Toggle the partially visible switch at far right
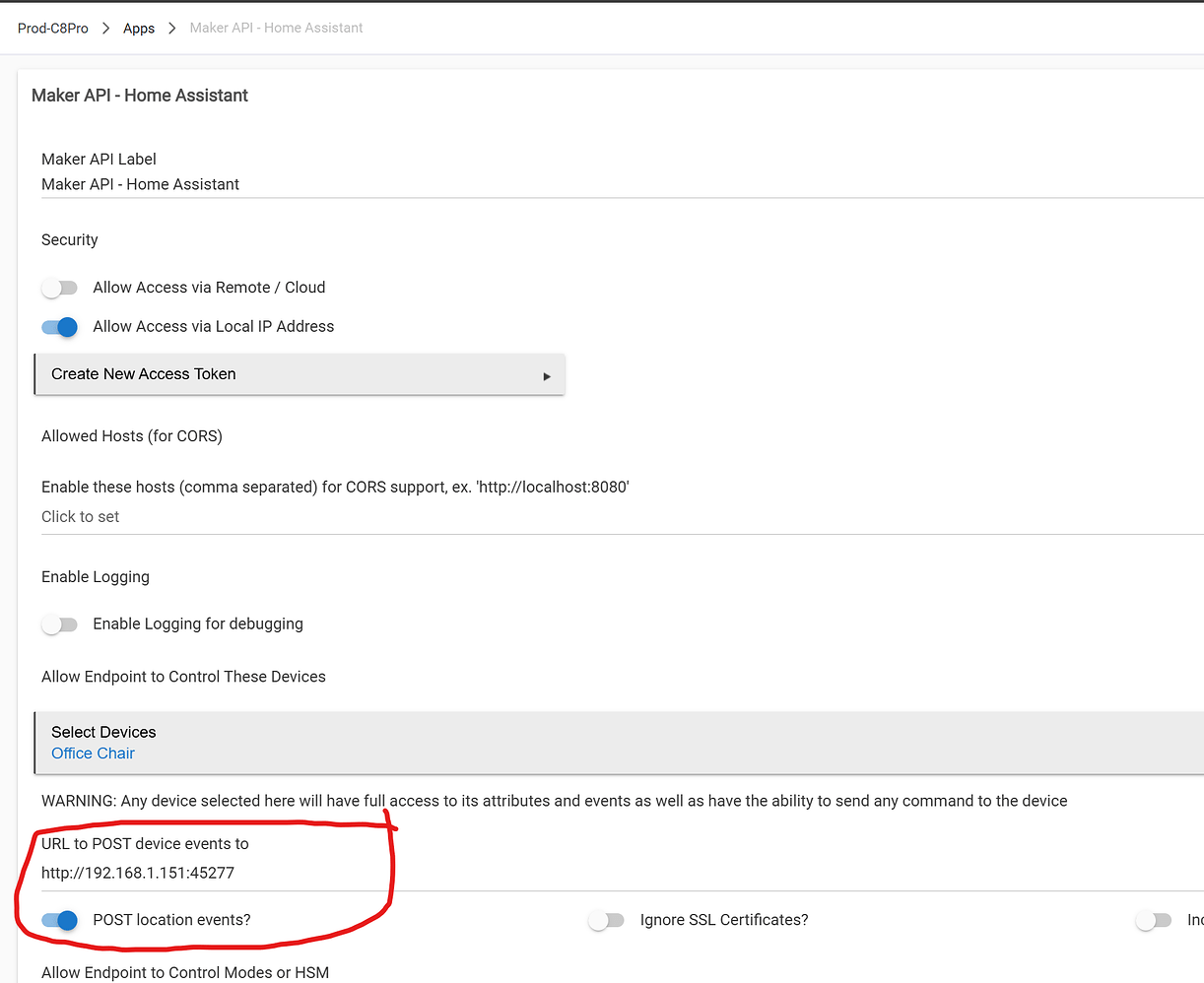This screenshot has height=983, width=1204. (1154, 919)
